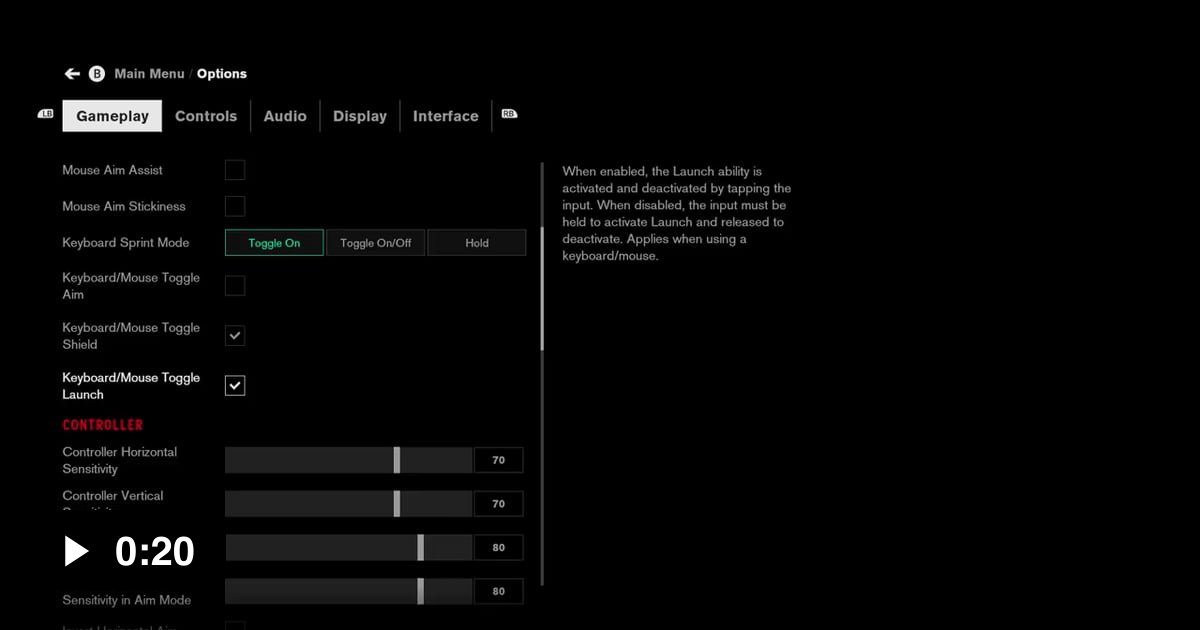Open the Interface tab
The width and height of the screenshot is (1200, 630).
[445, 116]
